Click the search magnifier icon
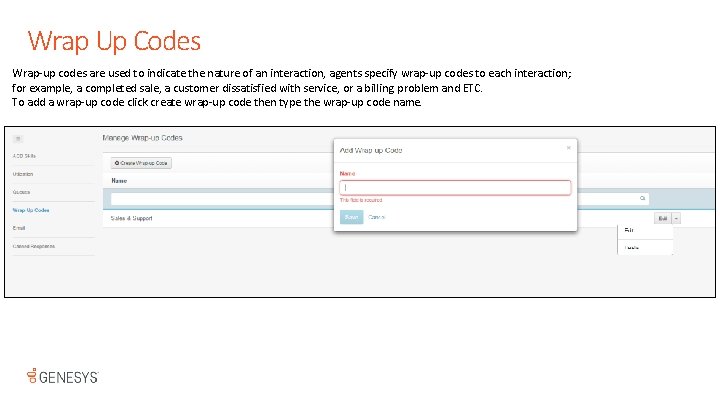 tap(642, 198)
